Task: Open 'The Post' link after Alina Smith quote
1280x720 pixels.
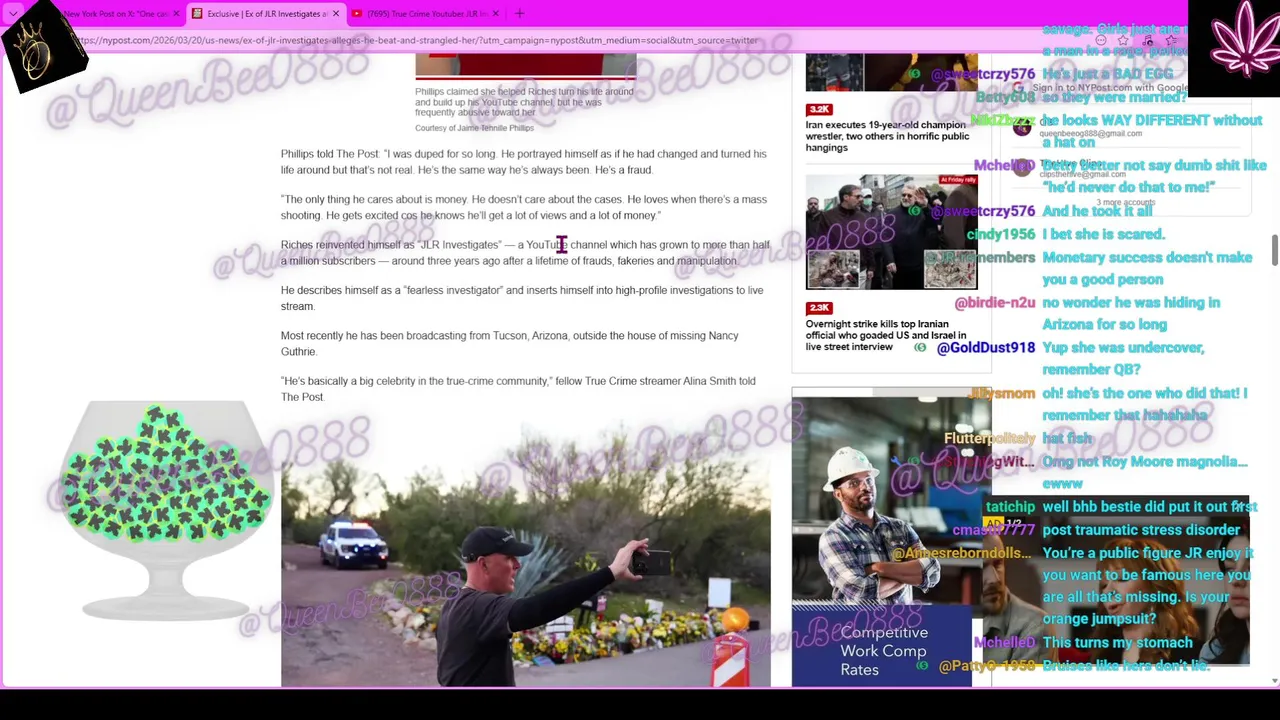Action: coord(302,397)
